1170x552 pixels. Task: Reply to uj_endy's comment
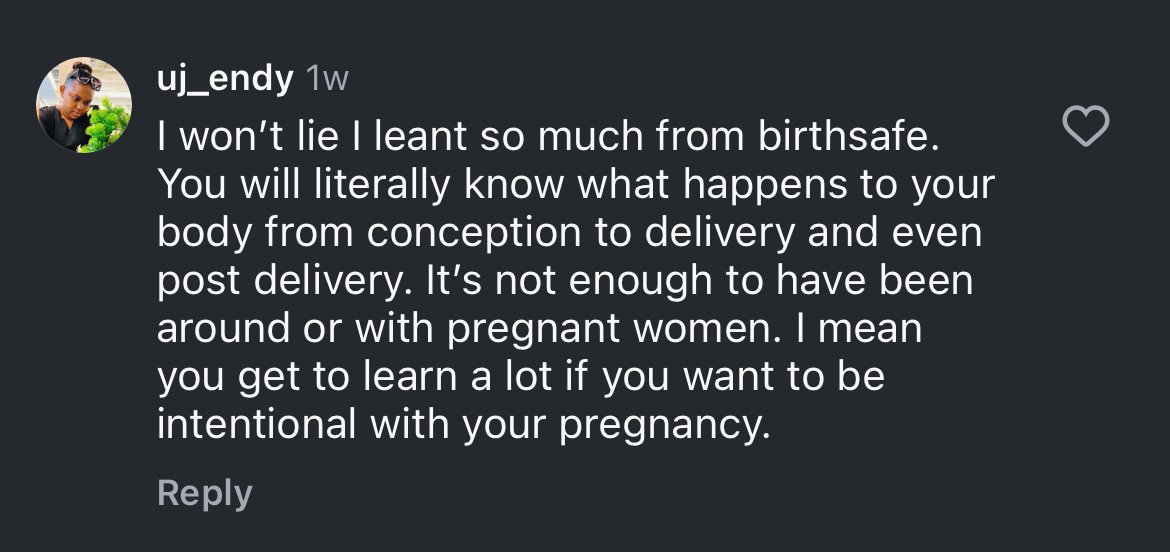204,493
